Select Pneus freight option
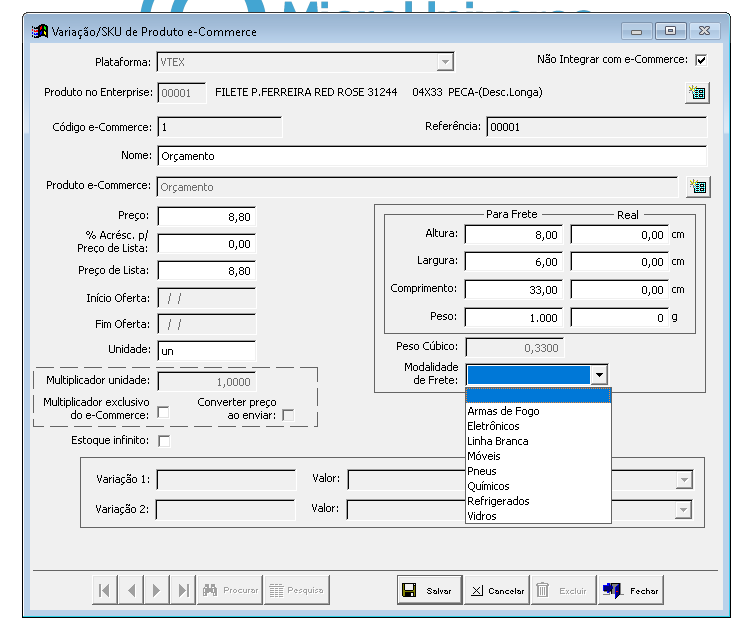This screenshot has height=631, width=739. pos(538,471)
